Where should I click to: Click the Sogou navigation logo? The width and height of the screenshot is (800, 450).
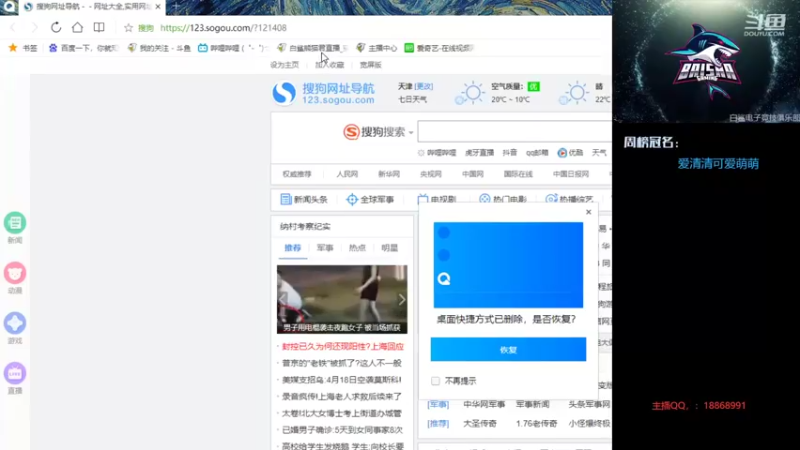pos(323,93)
